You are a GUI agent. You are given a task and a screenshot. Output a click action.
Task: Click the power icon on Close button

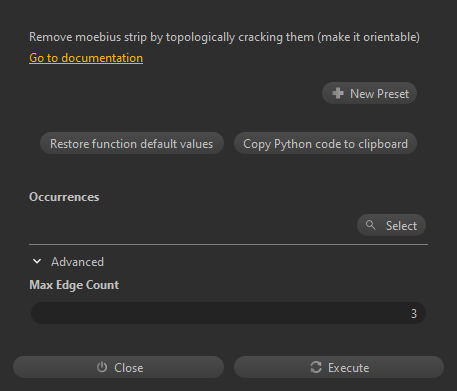click(x=102, y=367)
